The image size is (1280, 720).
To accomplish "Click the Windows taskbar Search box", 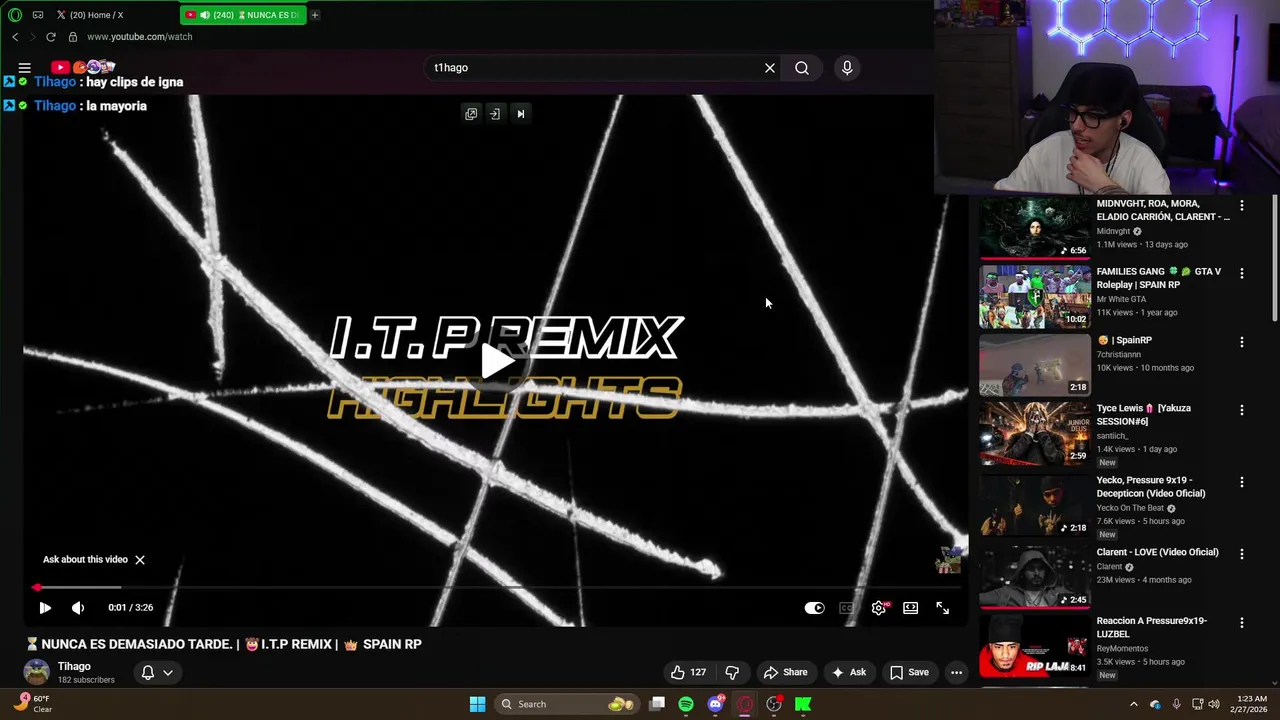I will click(569, 704).
